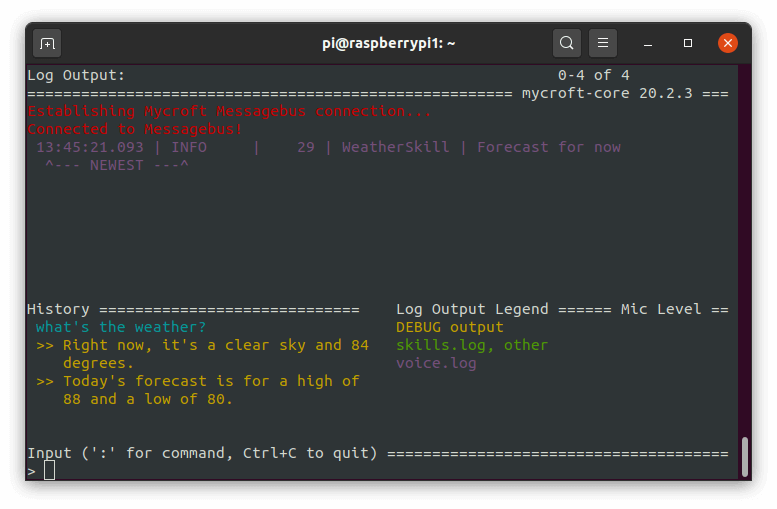Viewport: 777px width, 509px height.
Task: Close the terminal window
Action: [728, 43]
